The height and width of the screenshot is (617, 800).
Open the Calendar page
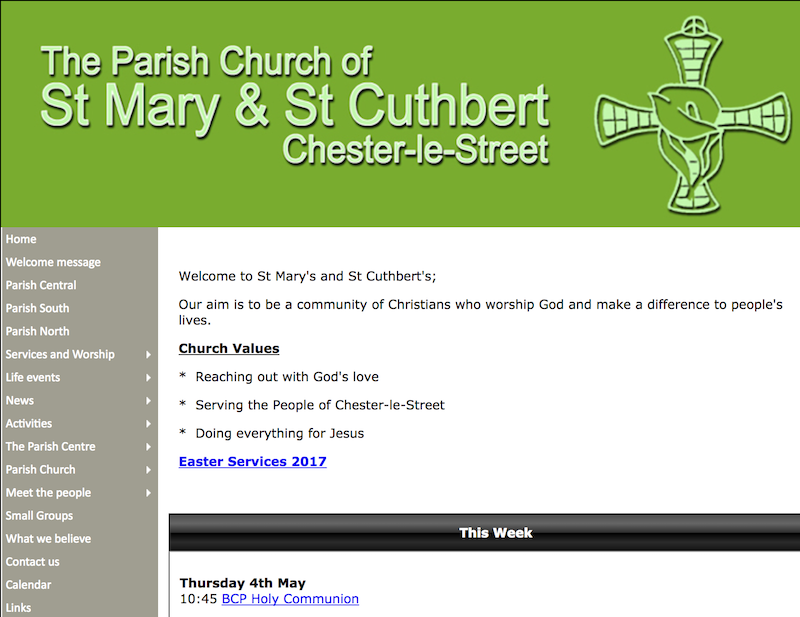(x=28, y=584)
